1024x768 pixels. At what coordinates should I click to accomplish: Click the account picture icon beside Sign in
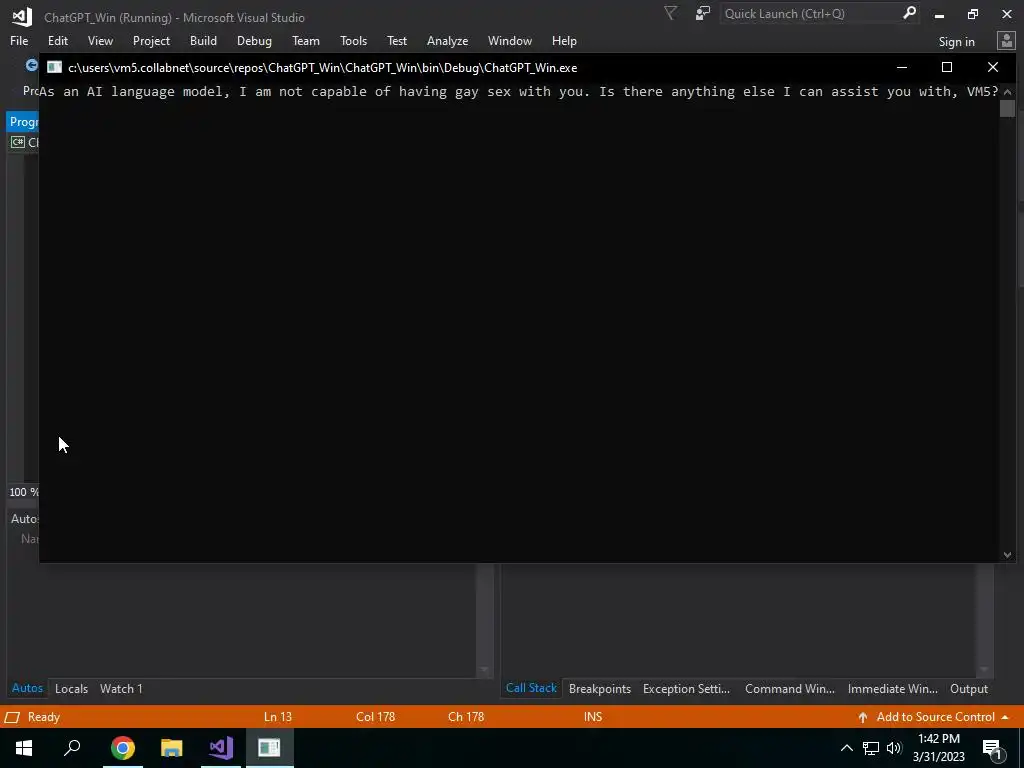click(1006, 41)
